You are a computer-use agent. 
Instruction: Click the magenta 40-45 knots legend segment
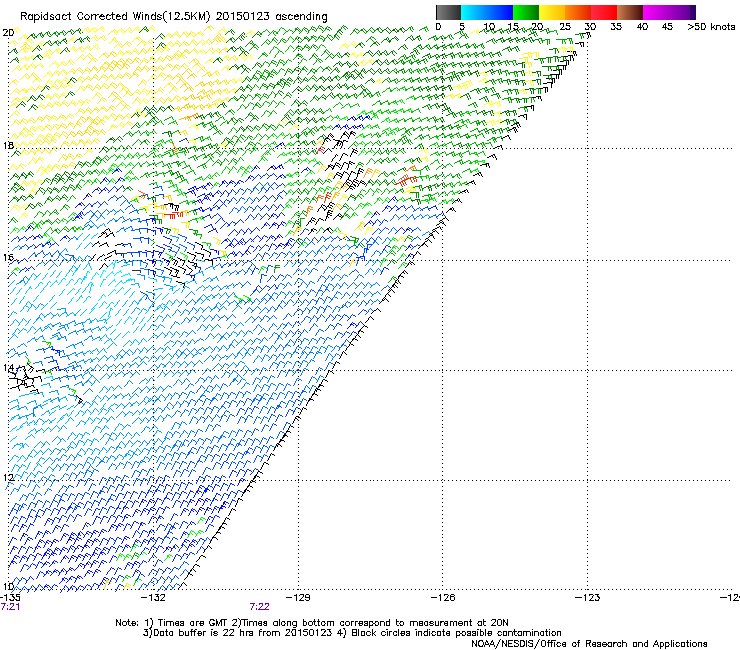click(x=656, y=12)
